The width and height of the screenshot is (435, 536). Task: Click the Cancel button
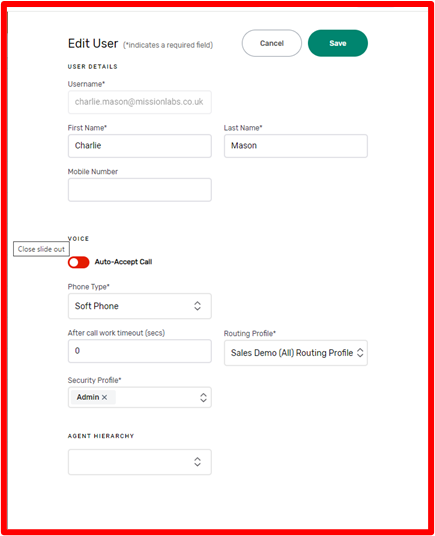[272, 43]
